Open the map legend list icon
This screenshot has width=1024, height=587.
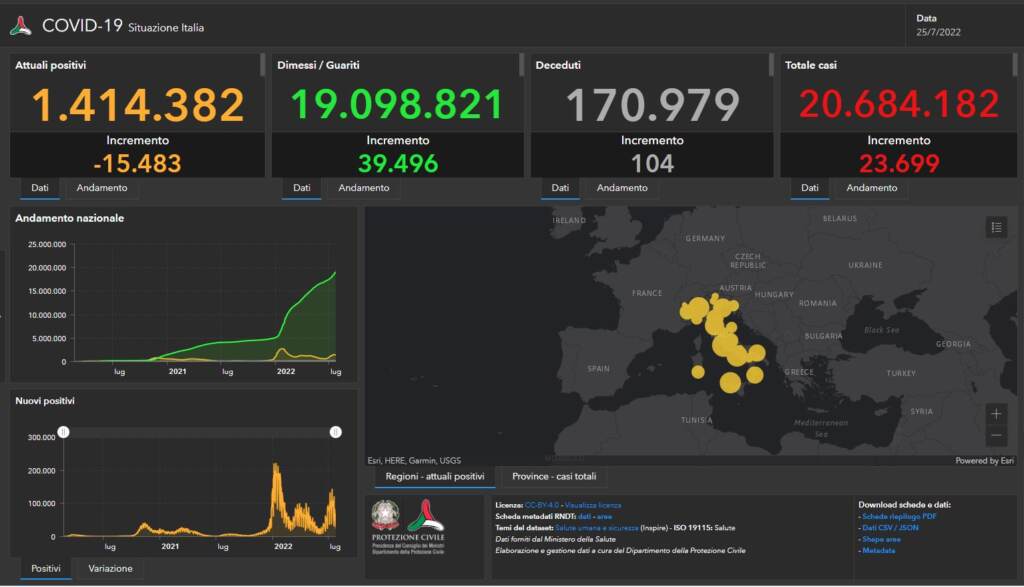pyautogui.click(x=996, y=228)
